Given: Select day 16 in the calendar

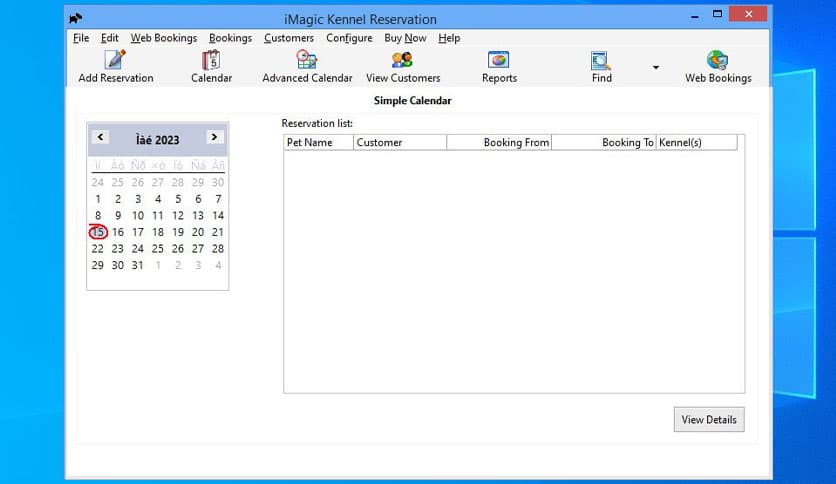Looking at the screenshot, I should pos(118,232).
